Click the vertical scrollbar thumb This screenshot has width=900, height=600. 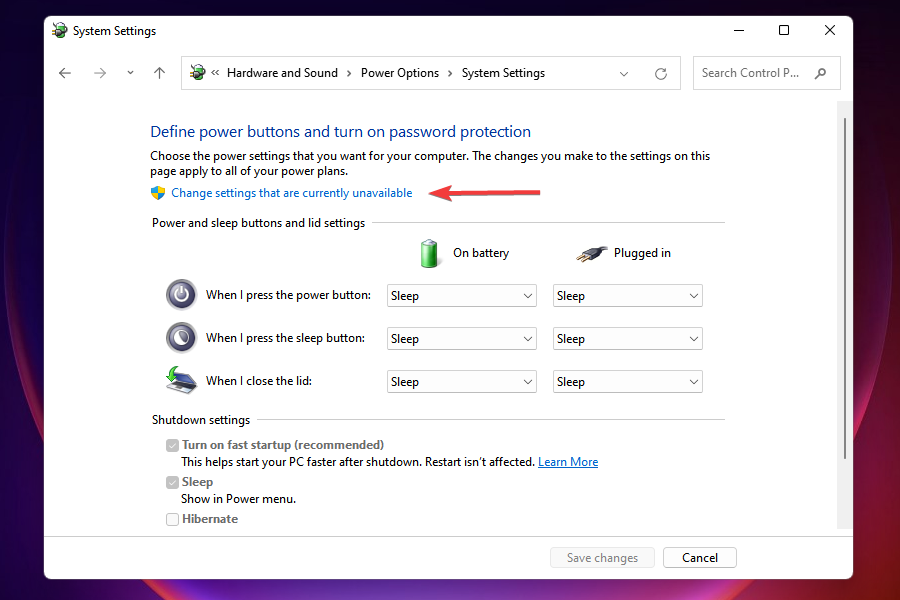[x=844, y=288]
